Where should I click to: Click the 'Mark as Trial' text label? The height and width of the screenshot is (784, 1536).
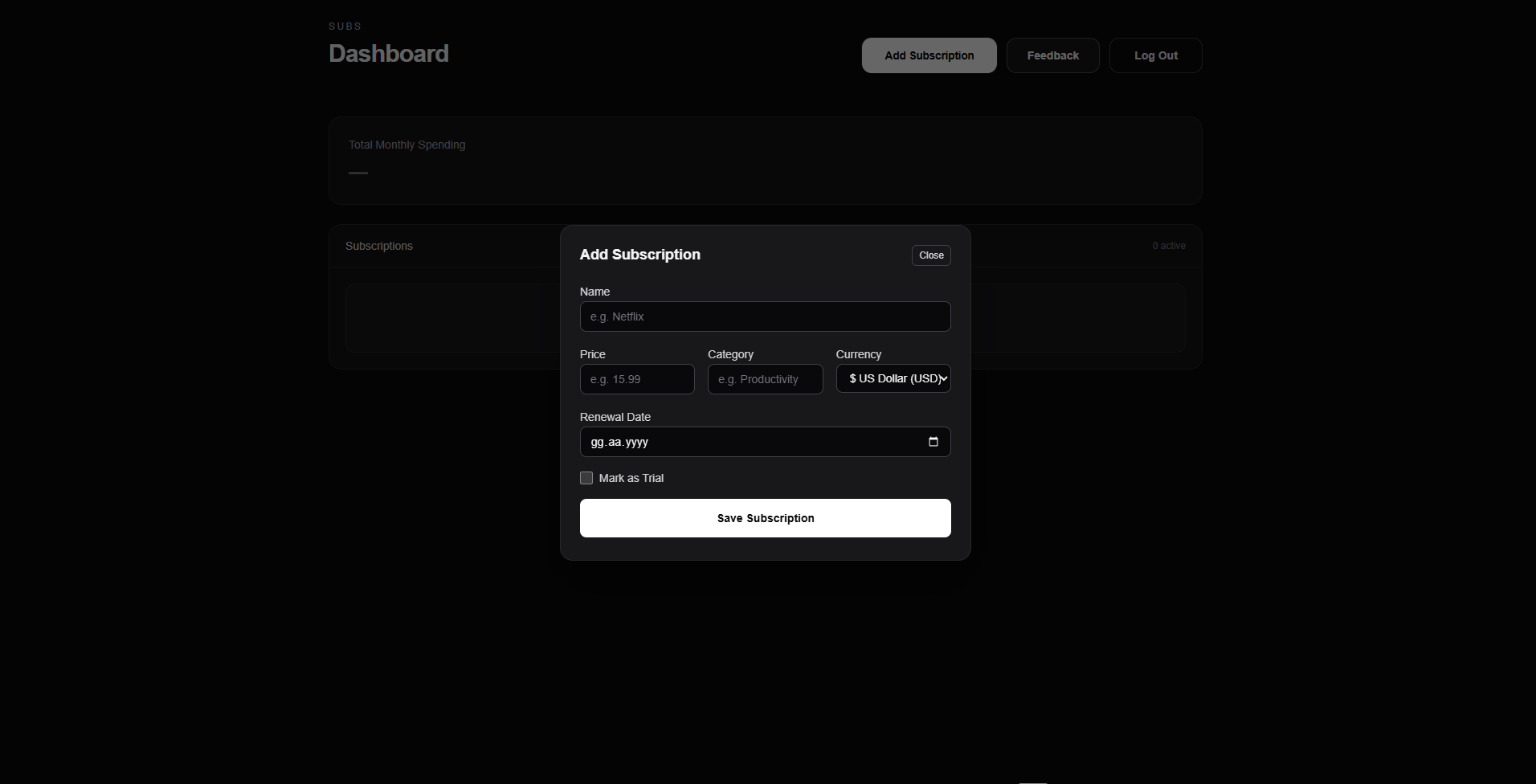631,478
